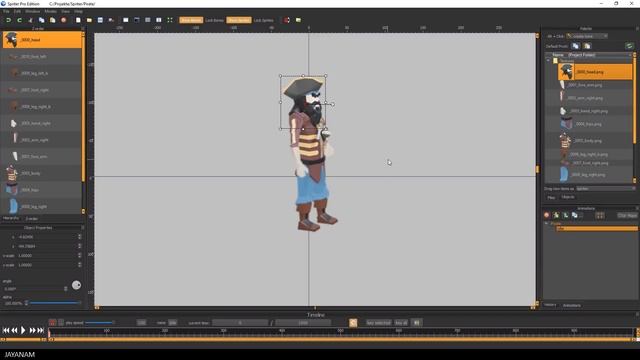This screenshot has width=640, height=360.
Task: Switch to the Hierarchy tab
Action: click(x=11, y=218)
